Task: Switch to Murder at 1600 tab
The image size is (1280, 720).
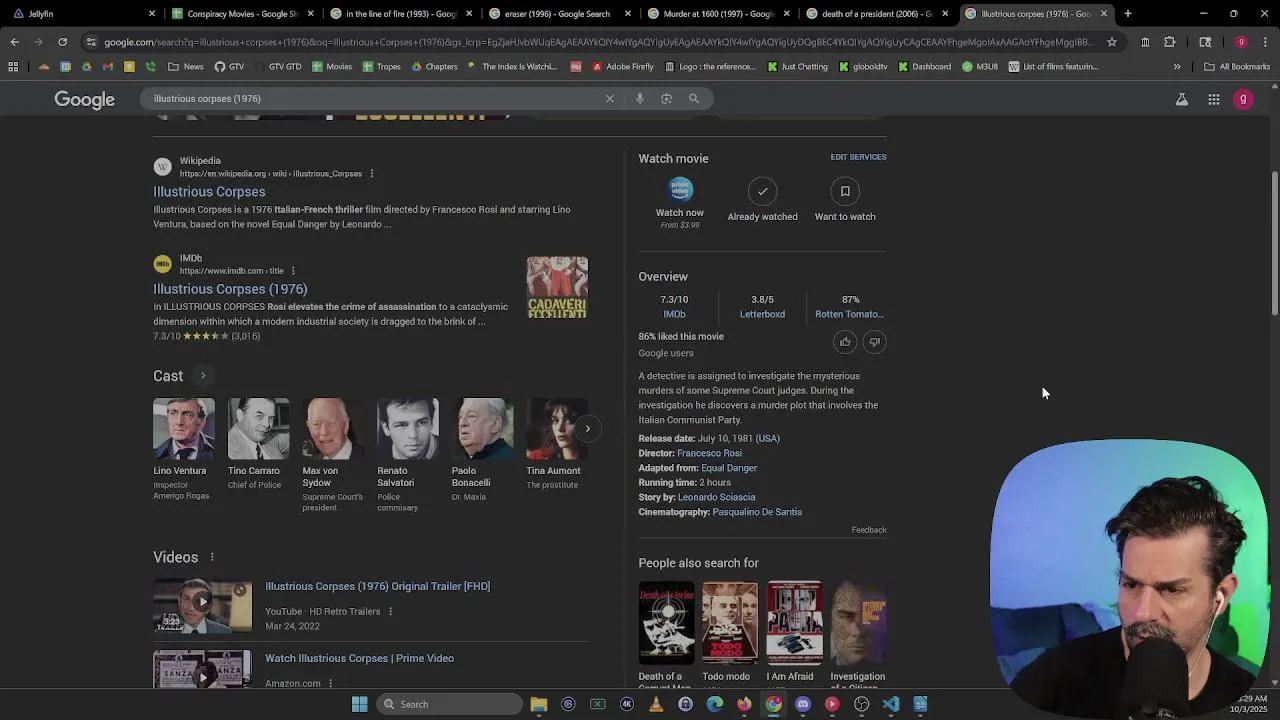Action: [717, 14]
